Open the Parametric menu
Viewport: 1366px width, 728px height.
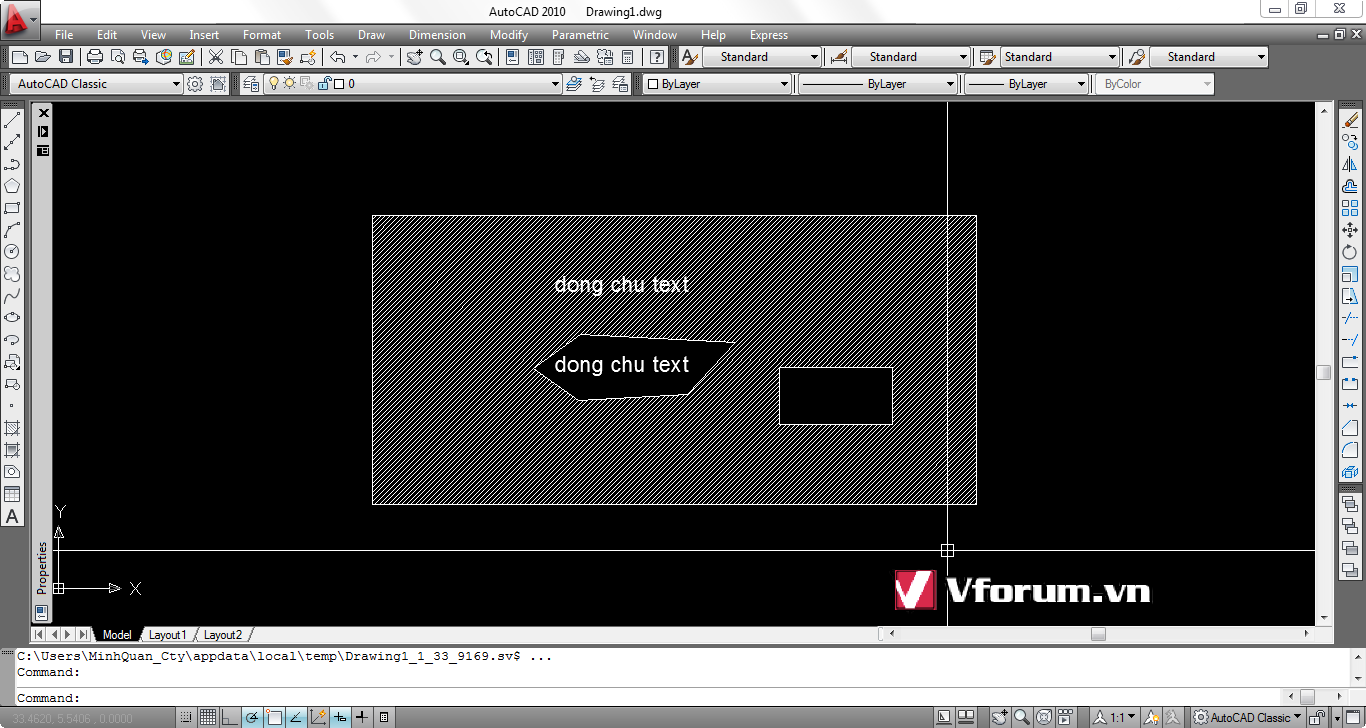580,35
